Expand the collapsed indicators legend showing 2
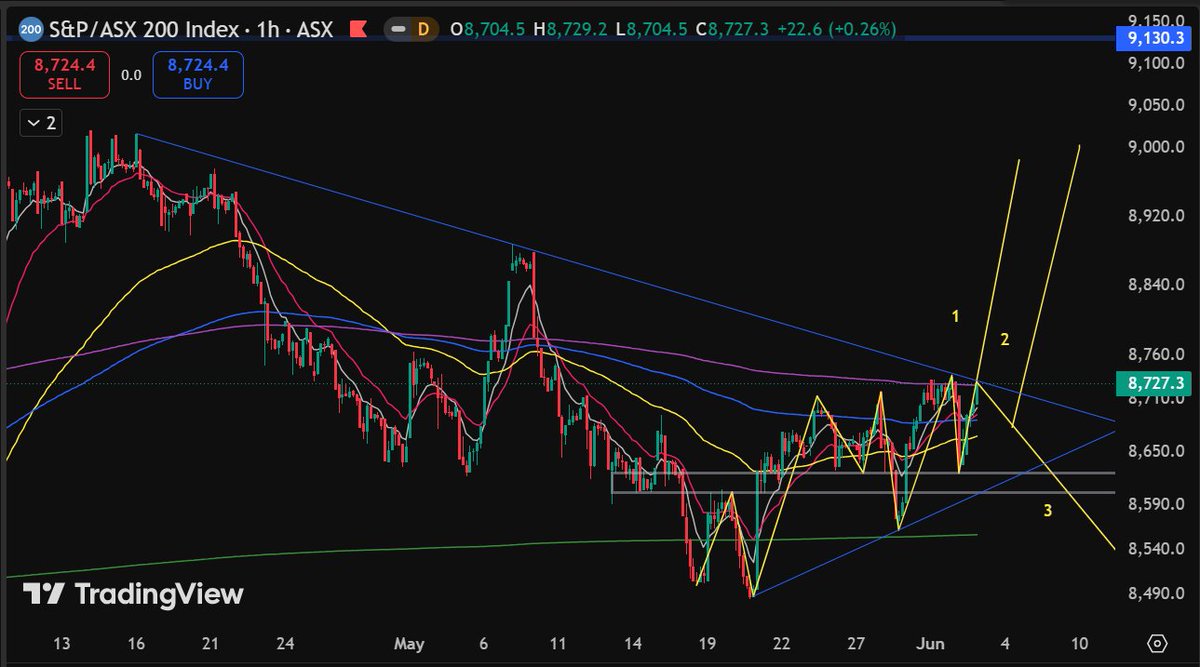 click(42, 123)
